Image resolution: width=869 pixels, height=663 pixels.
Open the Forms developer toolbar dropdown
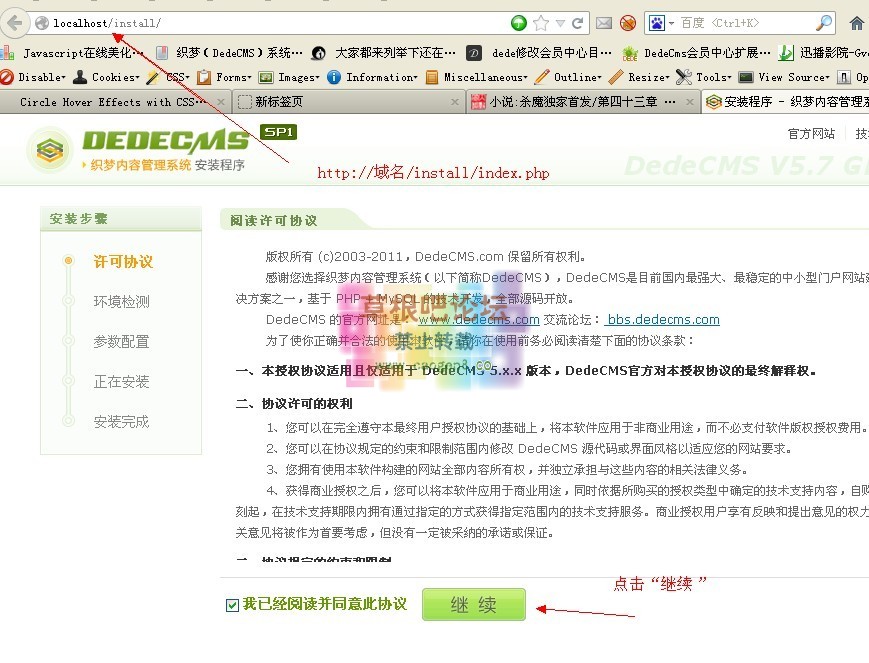[x=225, y=77]
